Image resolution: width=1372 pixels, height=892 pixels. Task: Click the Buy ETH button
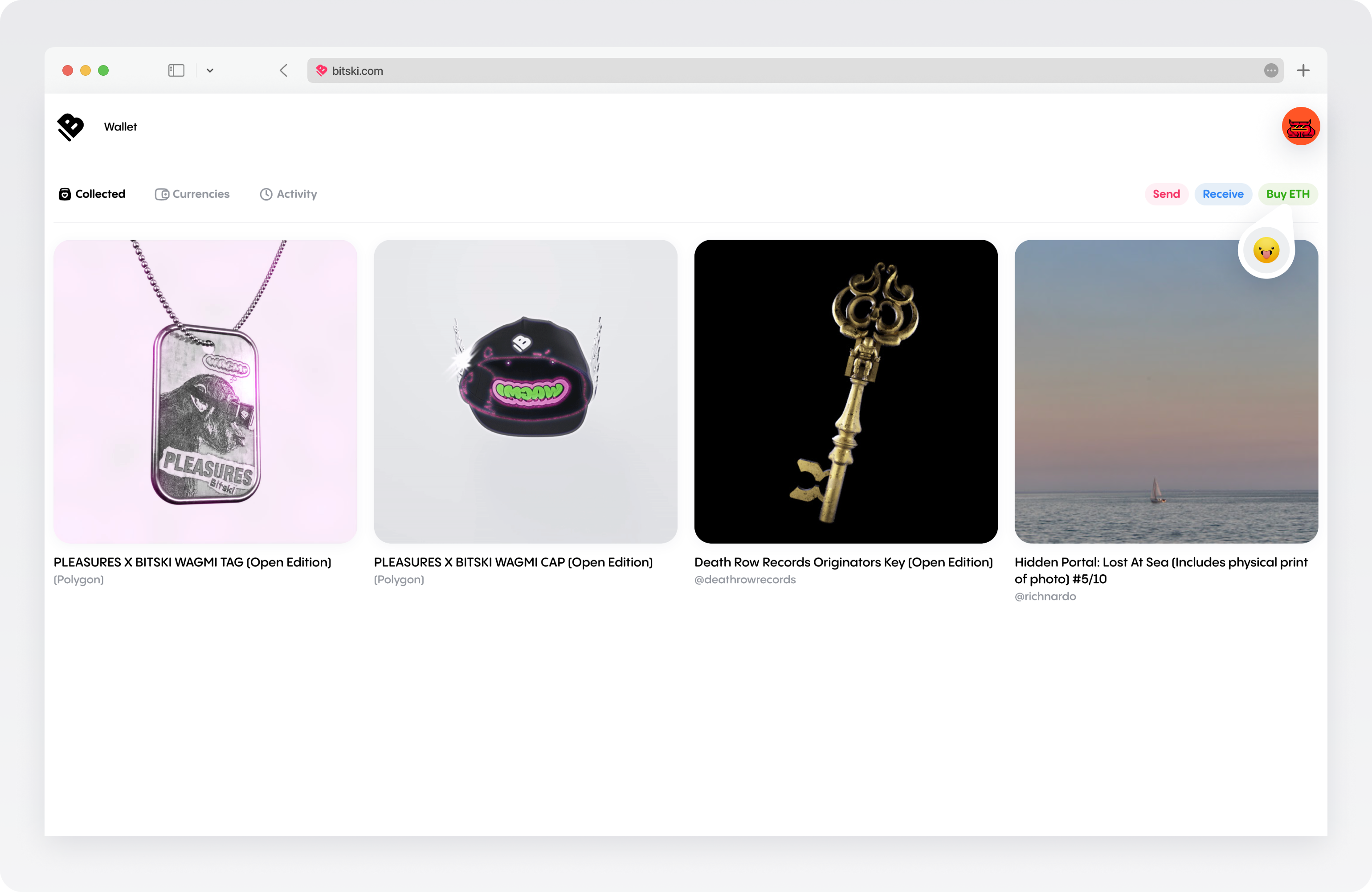[1287, 194]
